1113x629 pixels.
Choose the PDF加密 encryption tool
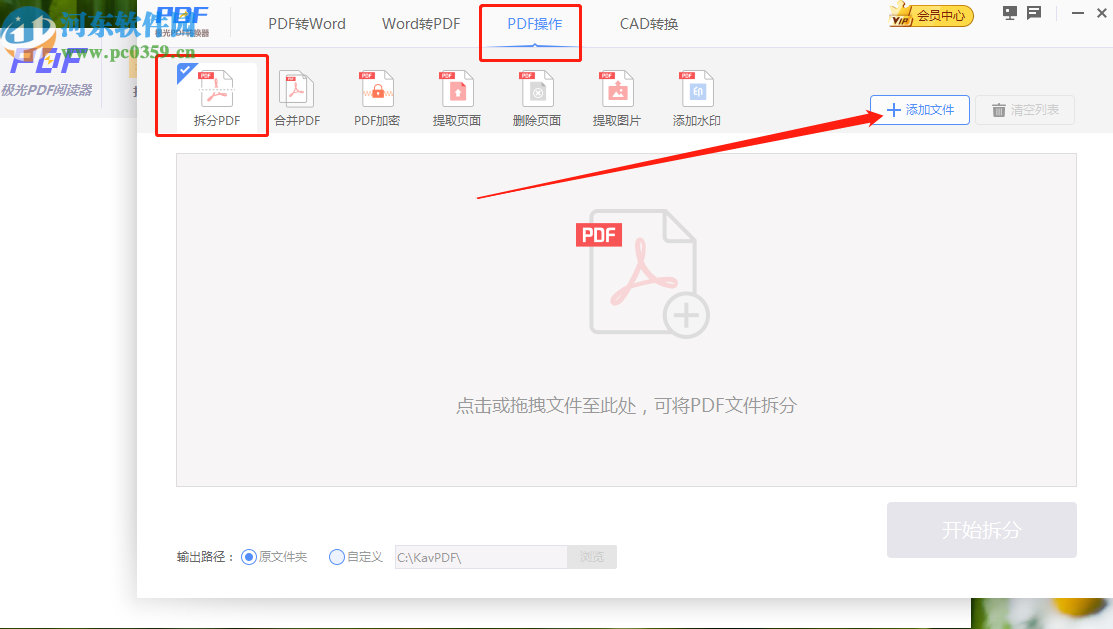[x=376, y=95]
